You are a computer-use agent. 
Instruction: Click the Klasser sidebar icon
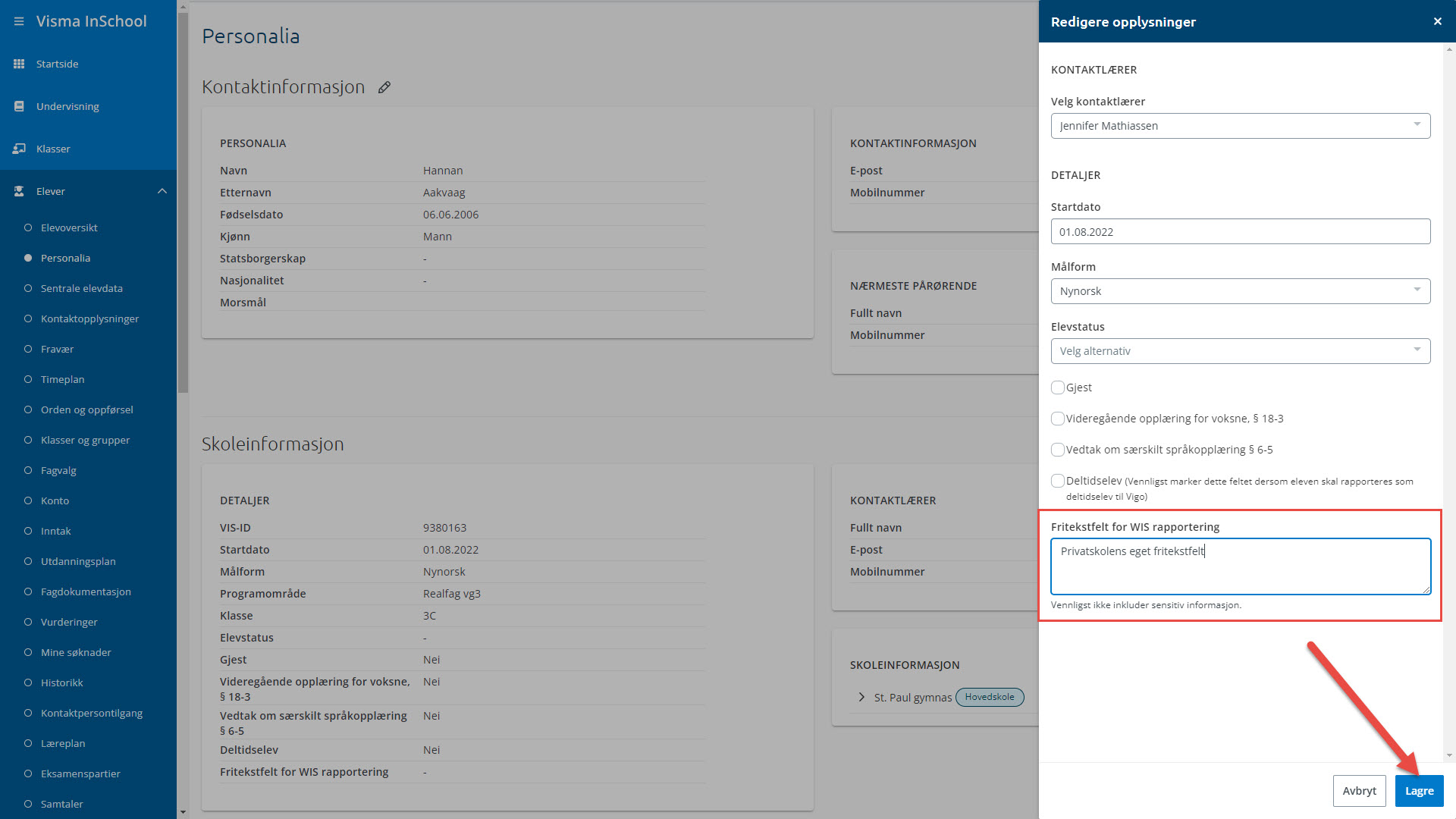pyautogui.click(x=19, y=149)
